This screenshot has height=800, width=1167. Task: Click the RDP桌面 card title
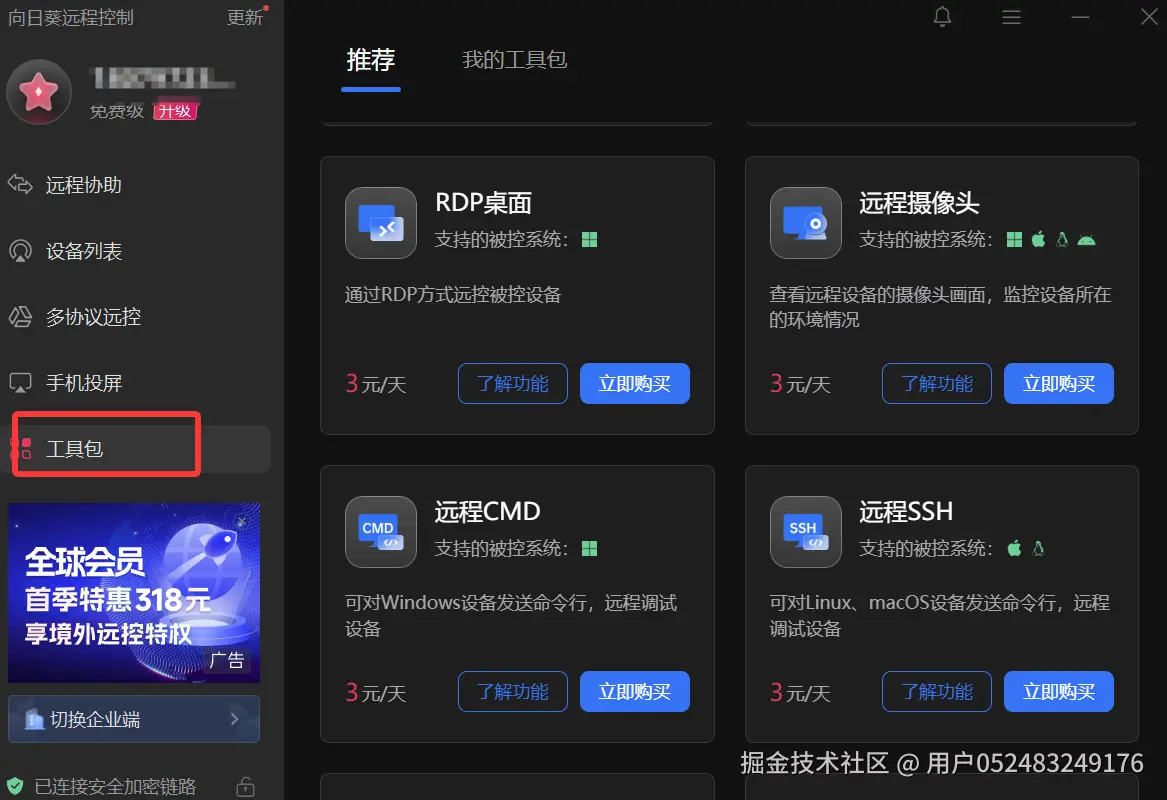click(484, 202)
